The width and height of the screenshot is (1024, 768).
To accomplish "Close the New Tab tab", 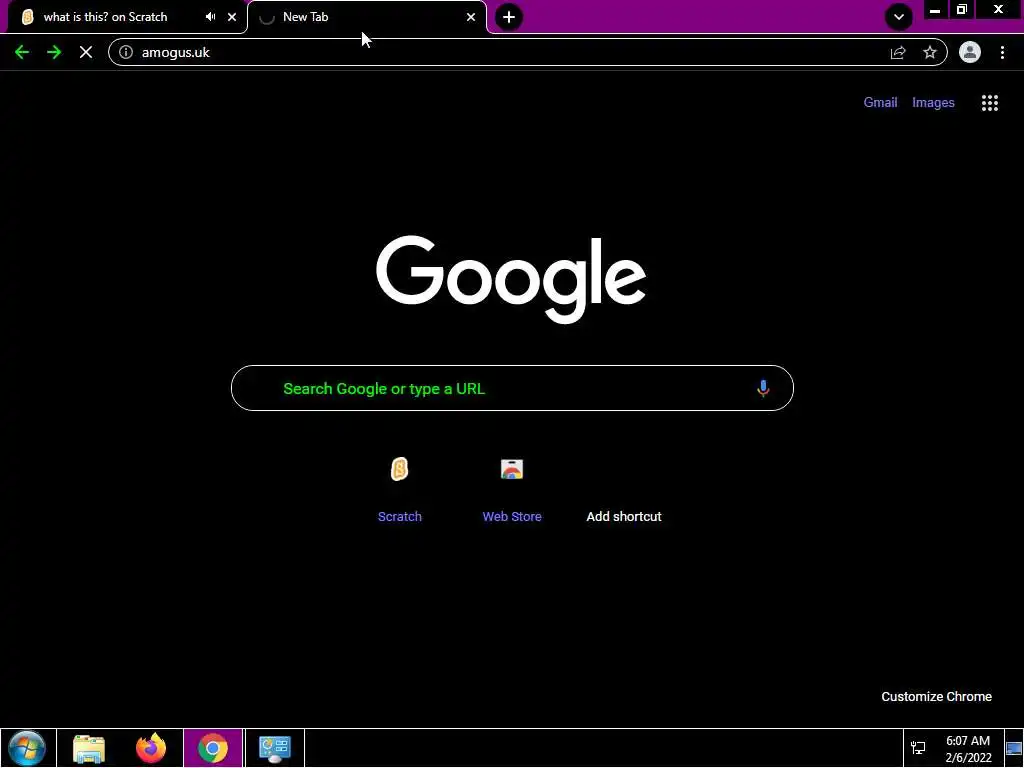I will coord(471,17).
